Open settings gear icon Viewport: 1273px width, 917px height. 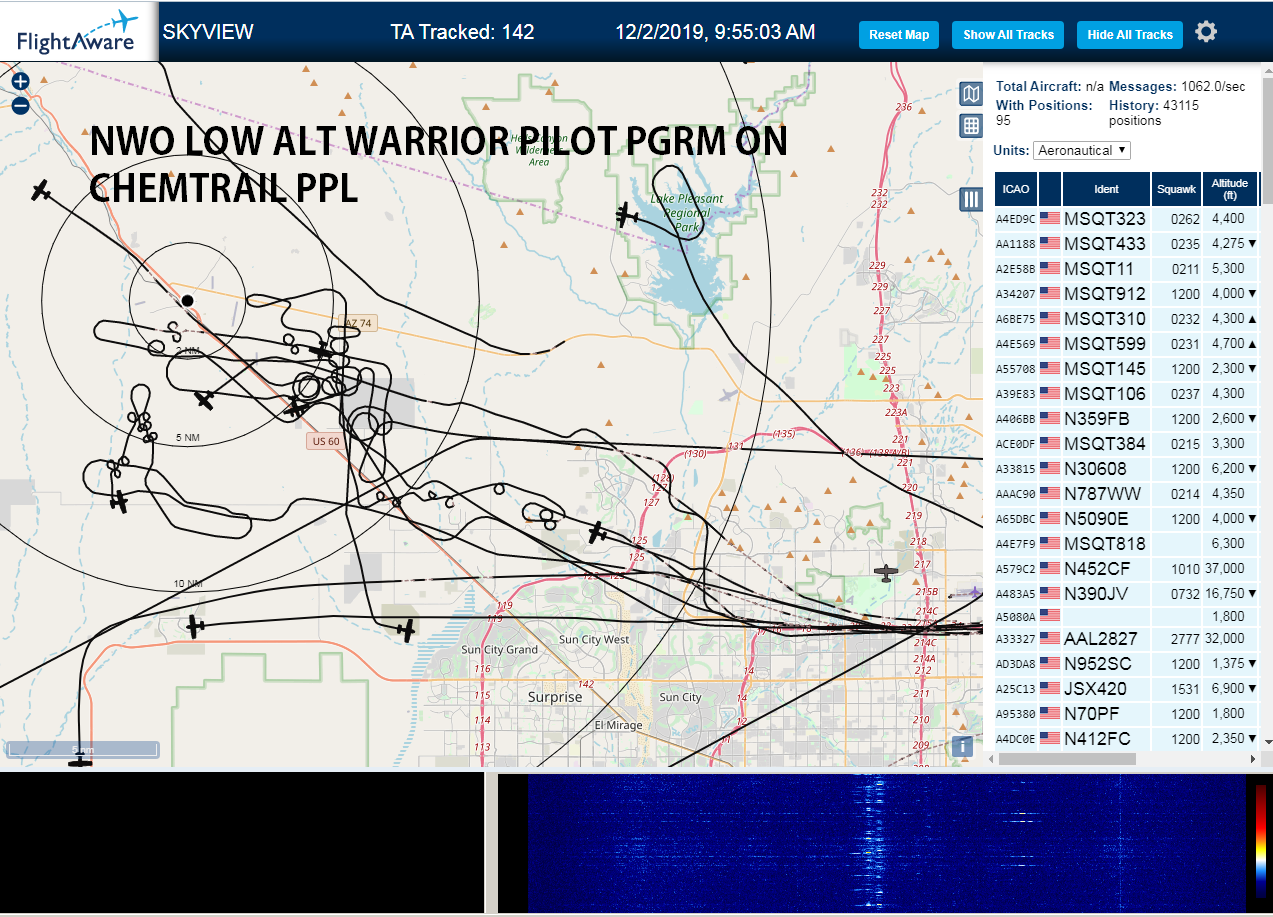point(1206,32)
